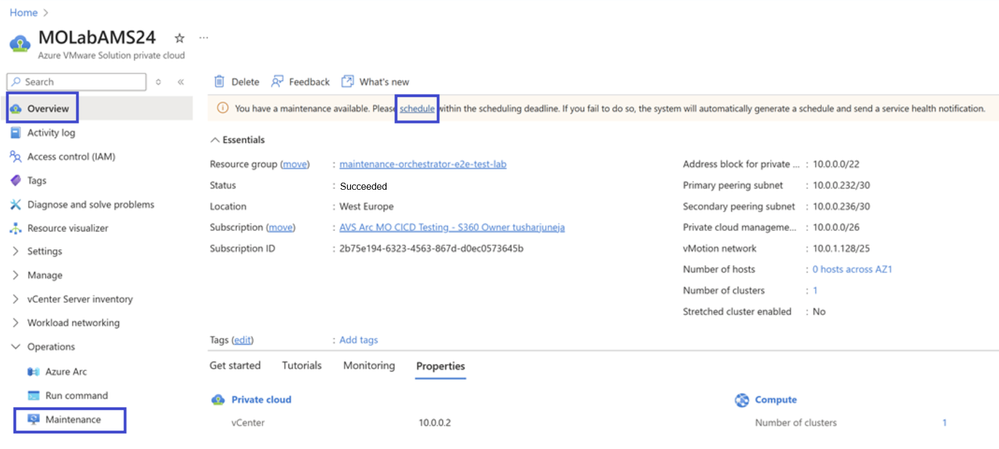Click the Run command icon
Viewport: 999px width, 449px height.
click(x=34, y=396)
